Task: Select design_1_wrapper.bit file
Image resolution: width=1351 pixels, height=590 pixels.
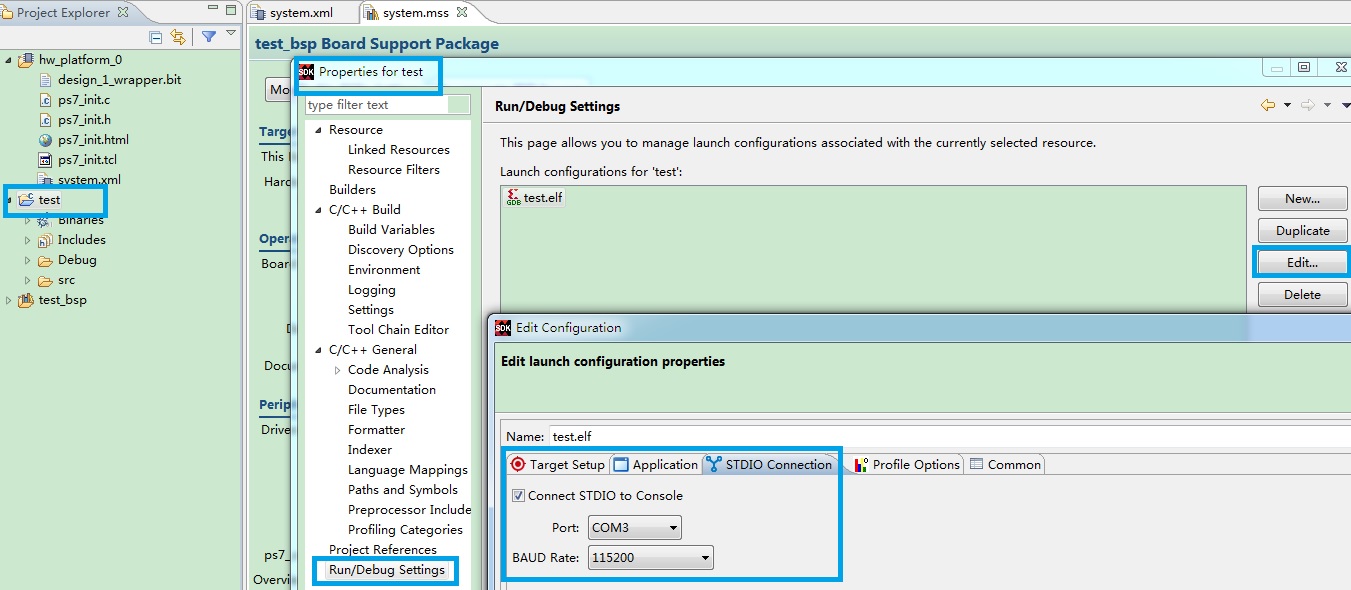Action: (x=119, y=80)
